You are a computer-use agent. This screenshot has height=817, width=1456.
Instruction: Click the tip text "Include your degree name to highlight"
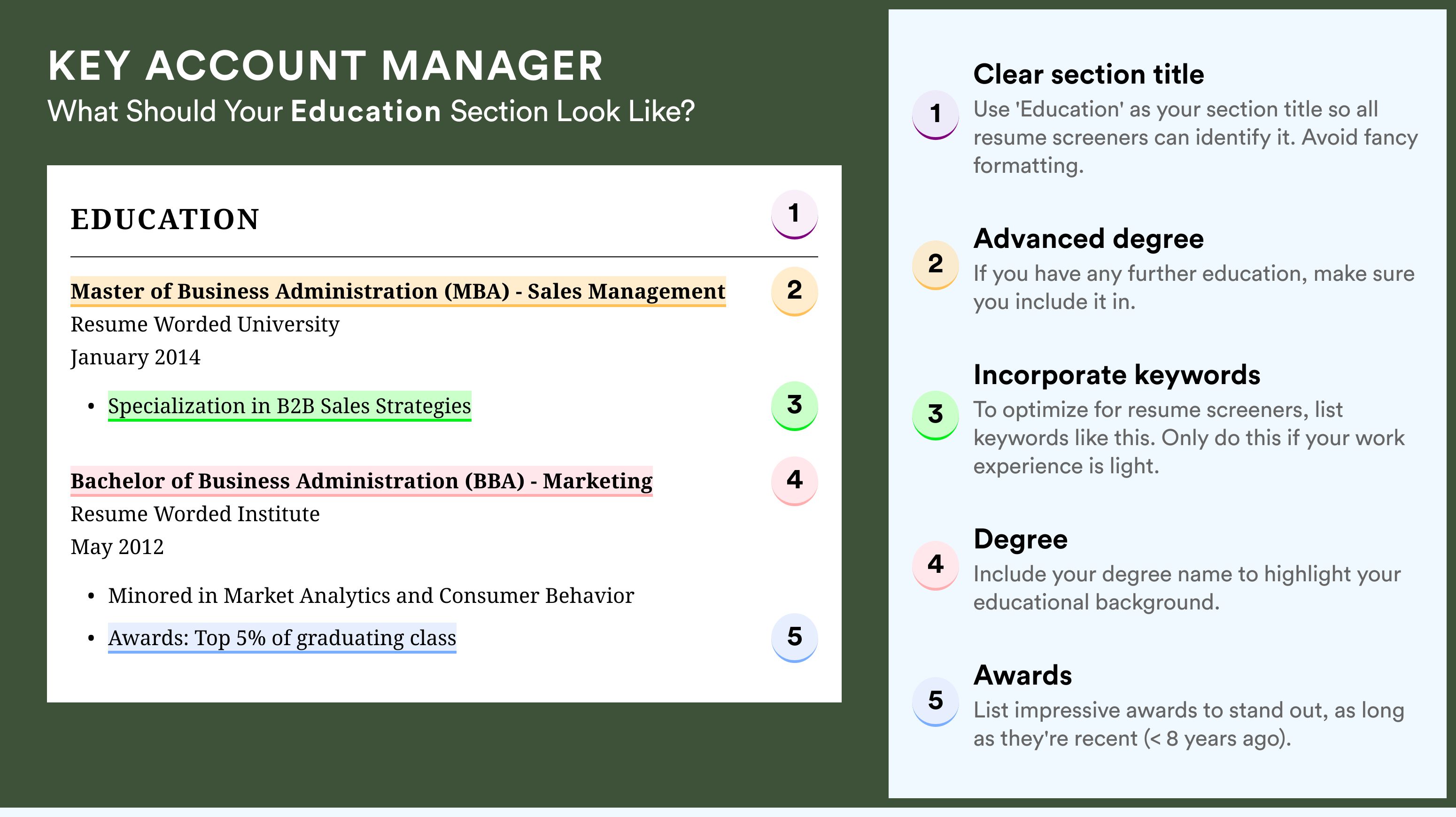click(x=1187, y=588)
